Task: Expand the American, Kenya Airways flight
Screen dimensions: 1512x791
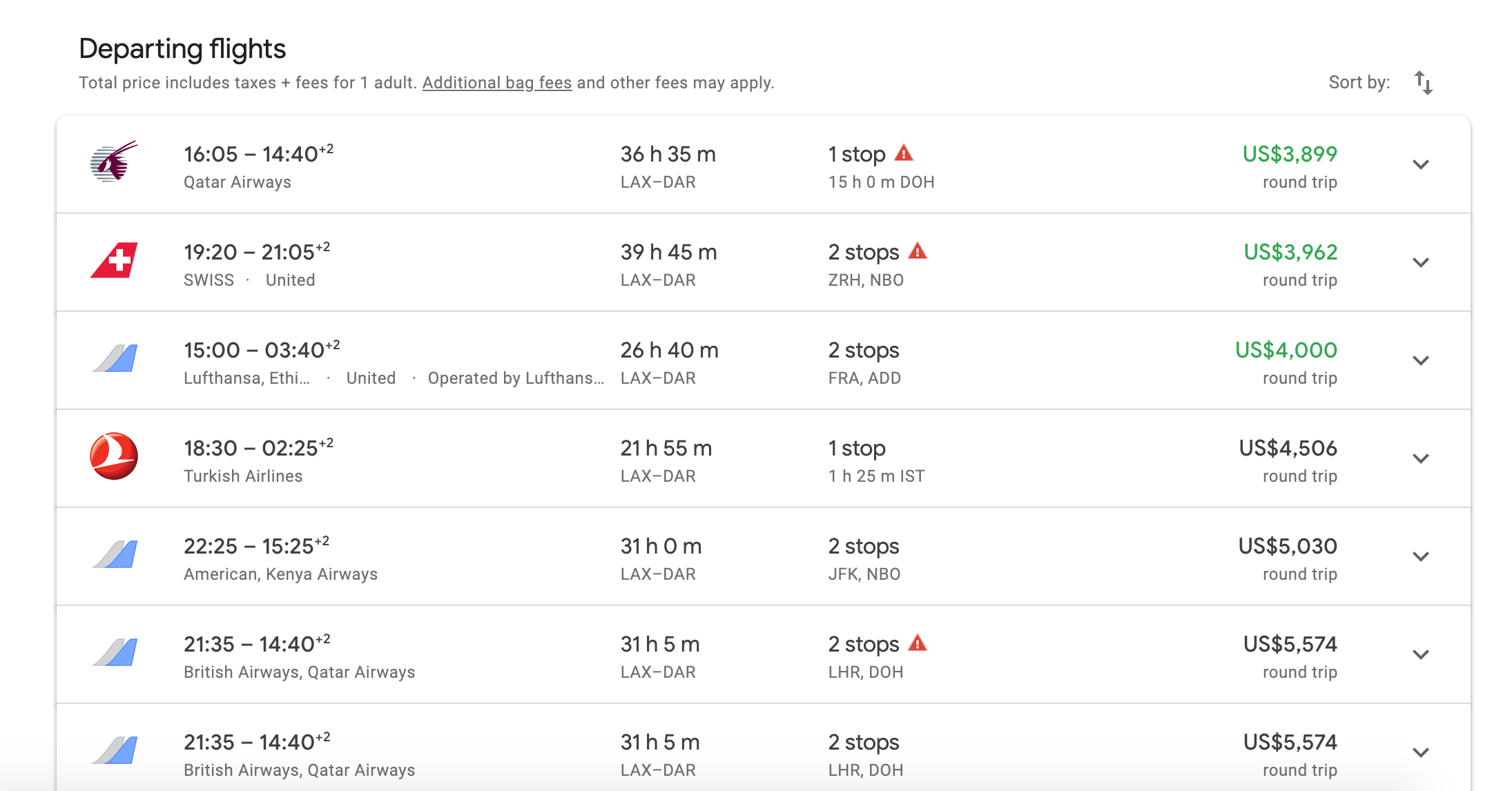Action: click(1420, 556)
